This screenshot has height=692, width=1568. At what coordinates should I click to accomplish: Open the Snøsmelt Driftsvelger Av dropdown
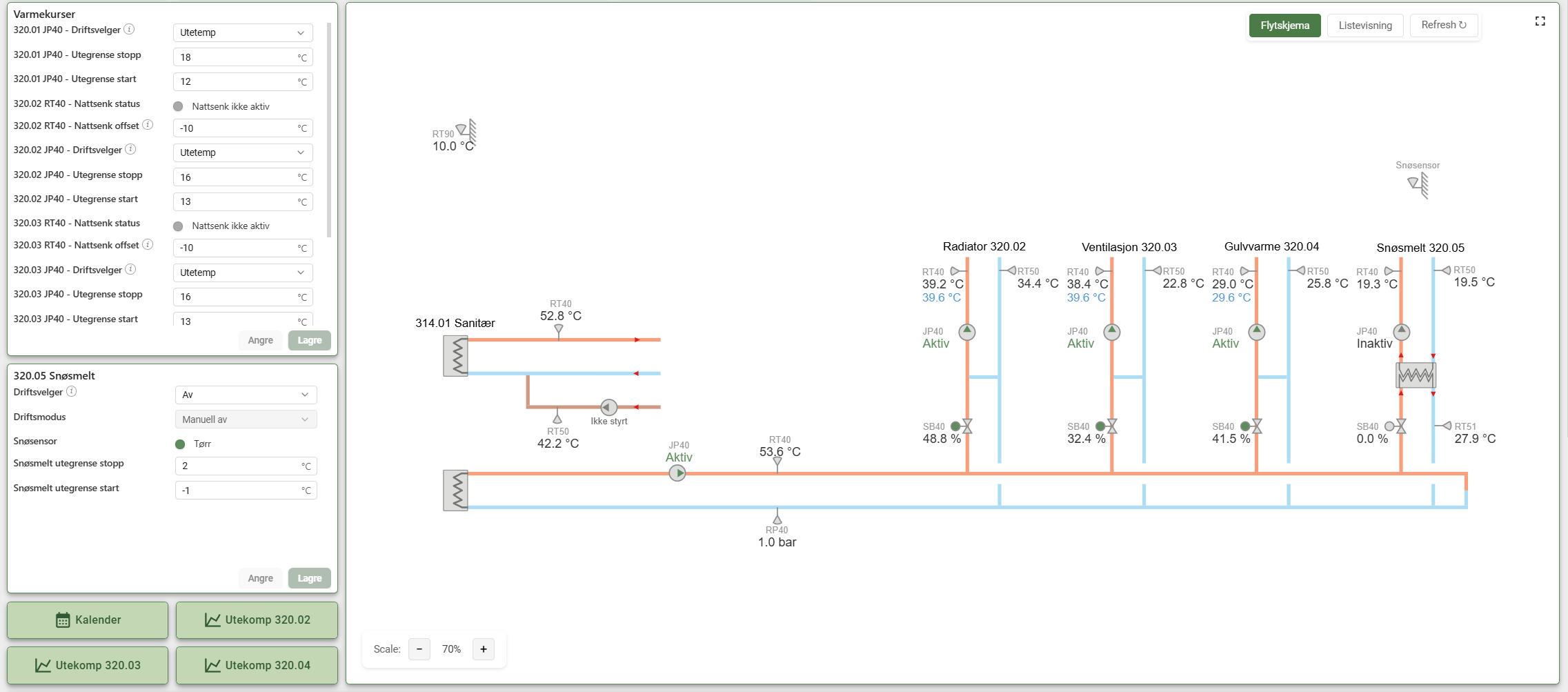coord(246,395)
